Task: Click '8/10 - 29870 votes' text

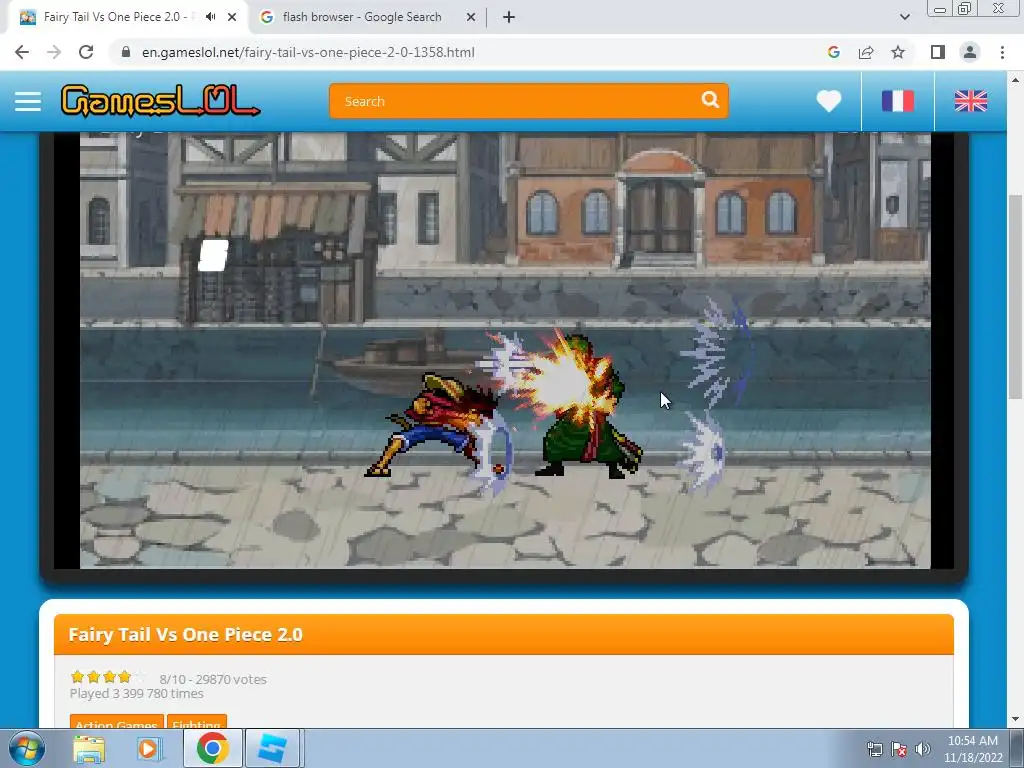Action: (x=213, y=679)
